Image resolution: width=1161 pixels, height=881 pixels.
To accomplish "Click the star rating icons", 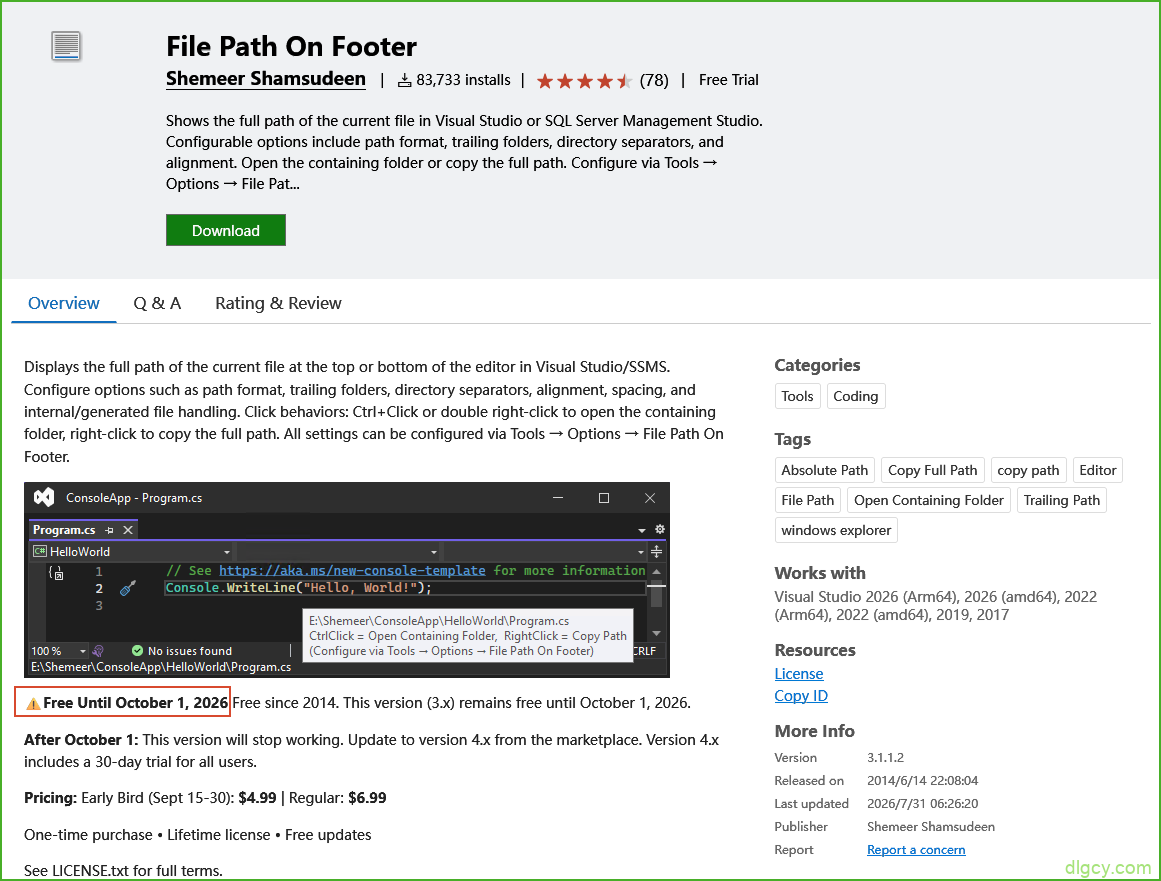I will (x=584, y=81).
